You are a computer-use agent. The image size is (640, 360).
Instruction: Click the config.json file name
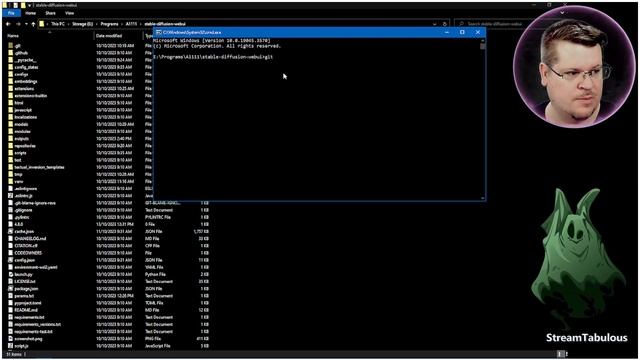[24, 260]
